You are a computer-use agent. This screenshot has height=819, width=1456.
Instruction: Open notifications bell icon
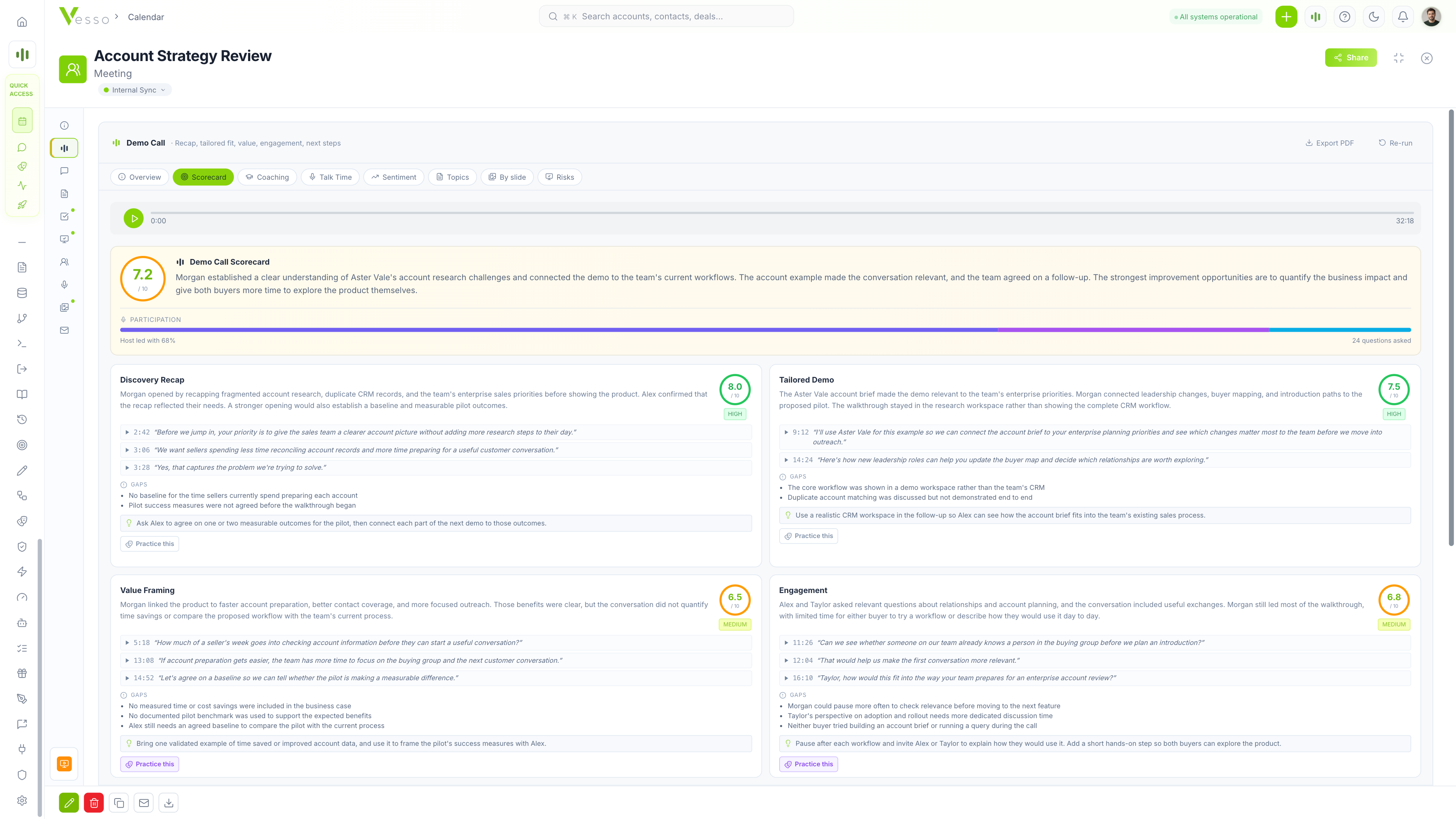click(x=1403, y=17)
